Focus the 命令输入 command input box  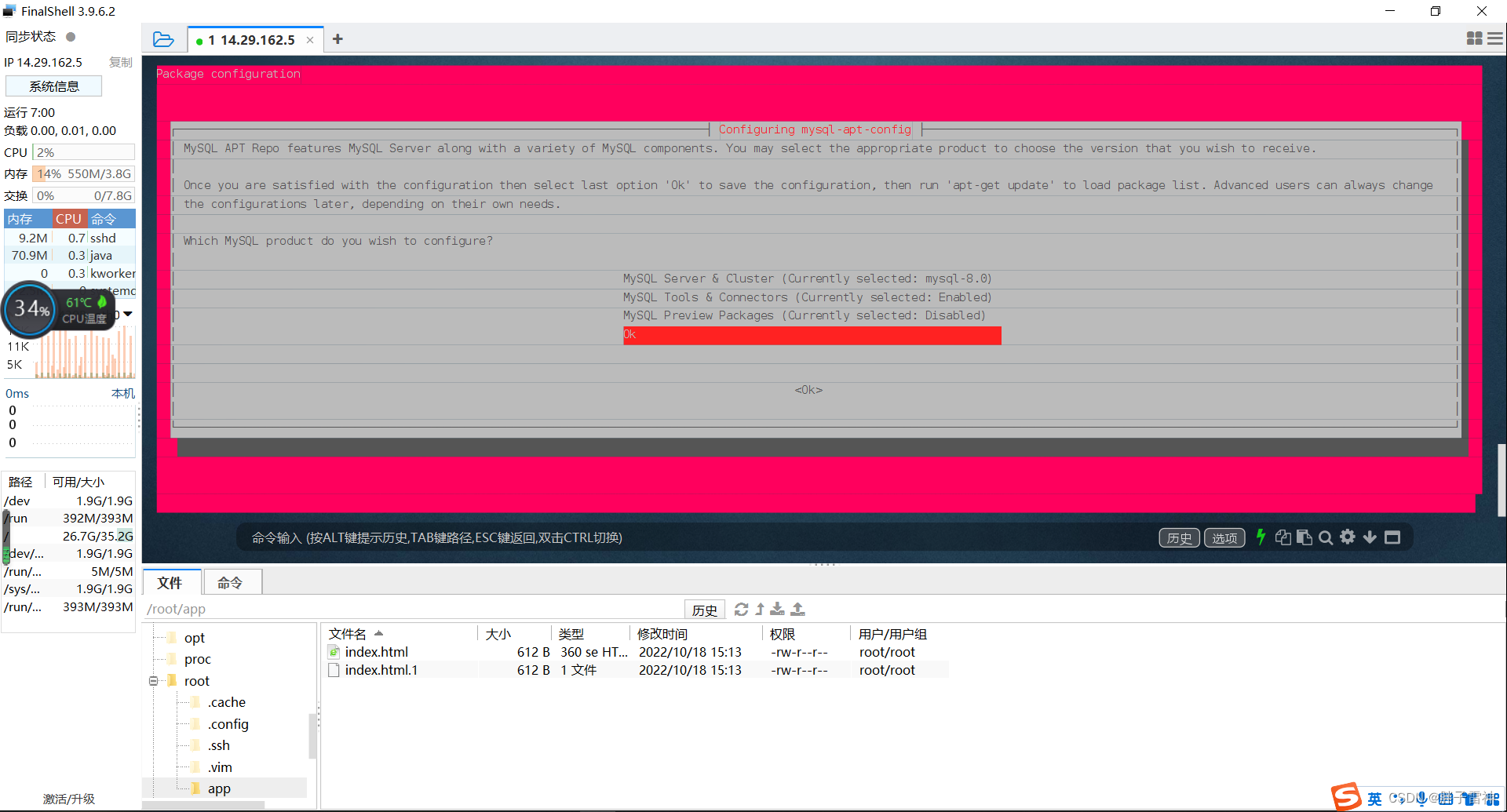(699, 537)
